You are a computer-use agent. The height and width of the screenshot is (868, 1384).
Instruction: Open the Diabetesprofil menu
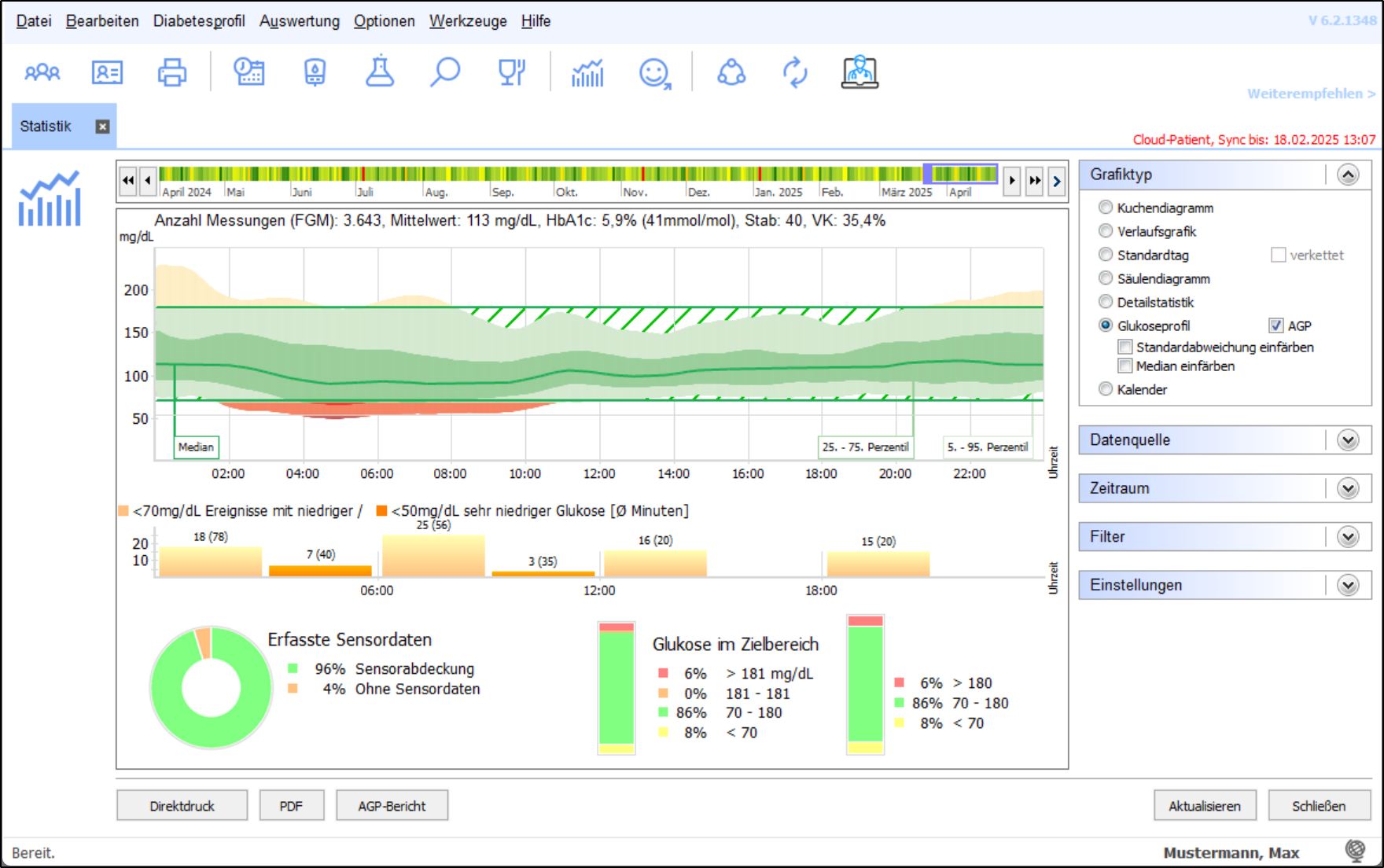pyautogui.click(x=199, y=21)
